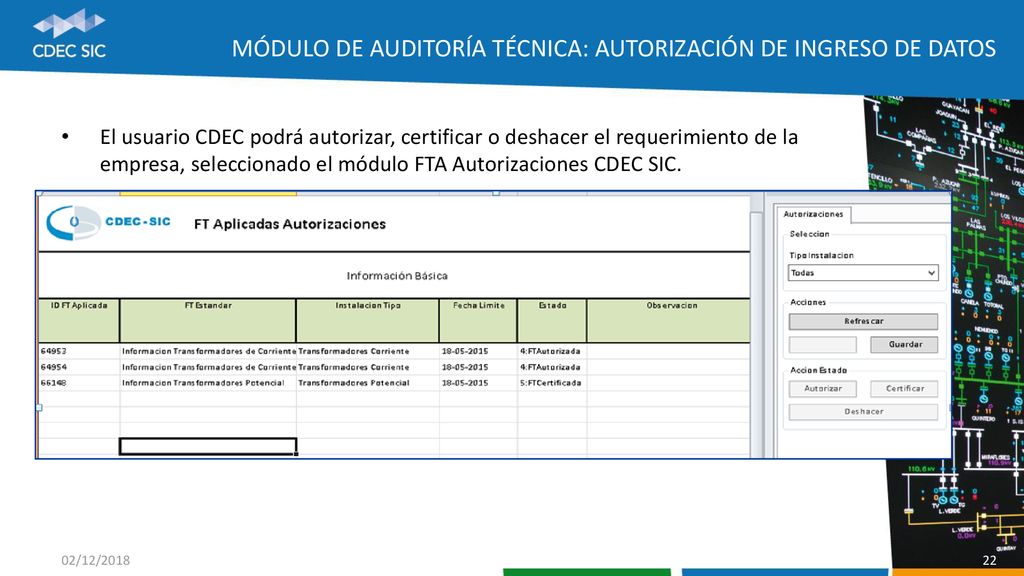Viewport: 1024px width, 576px height.
Task: Click the Fecha Limite column header
Action: click(x=478, y=320)
